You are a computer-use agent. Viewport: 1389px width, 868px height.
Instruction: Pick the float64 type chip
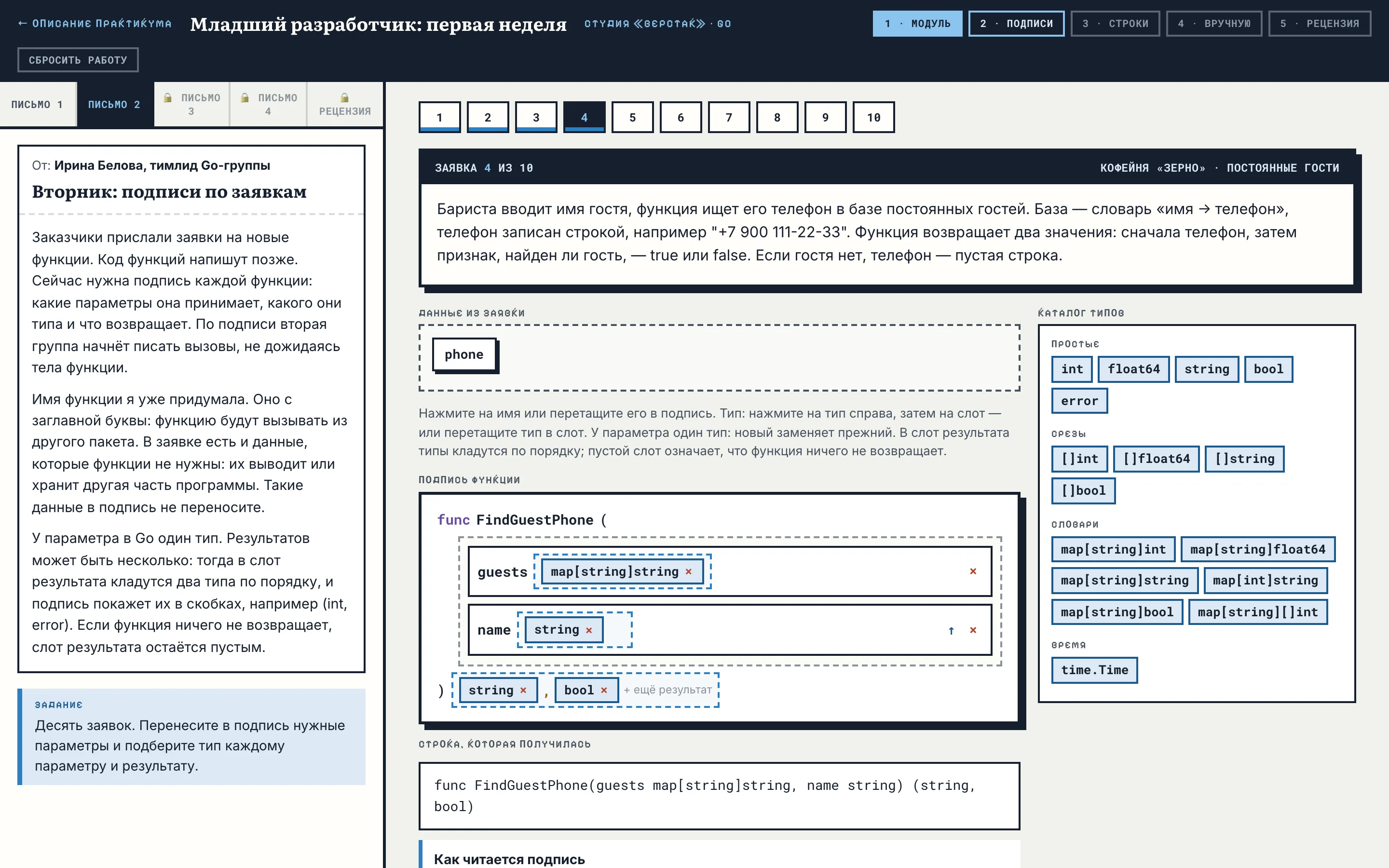(x=1133, y=369)
